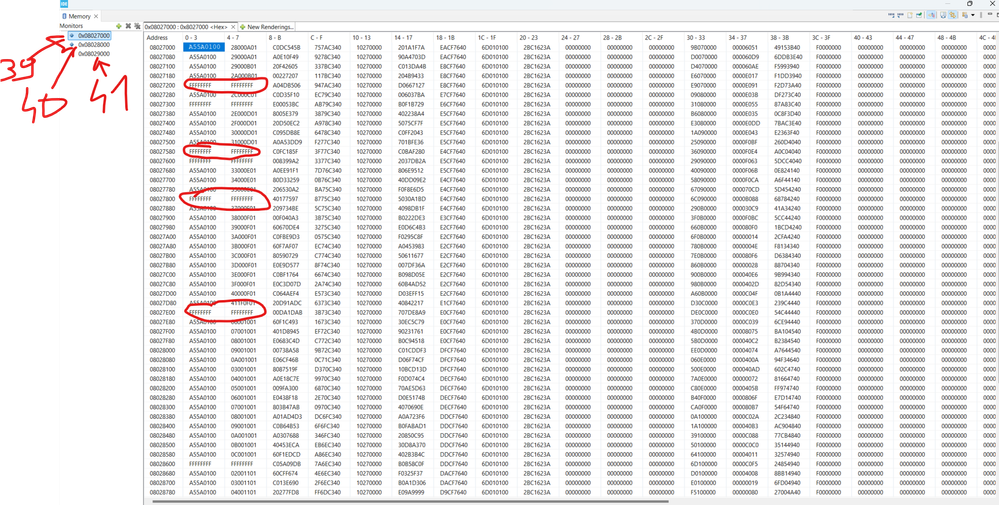Click the '0 - 3' column header
Screen dimensions: 999x505
coord(204,38)
